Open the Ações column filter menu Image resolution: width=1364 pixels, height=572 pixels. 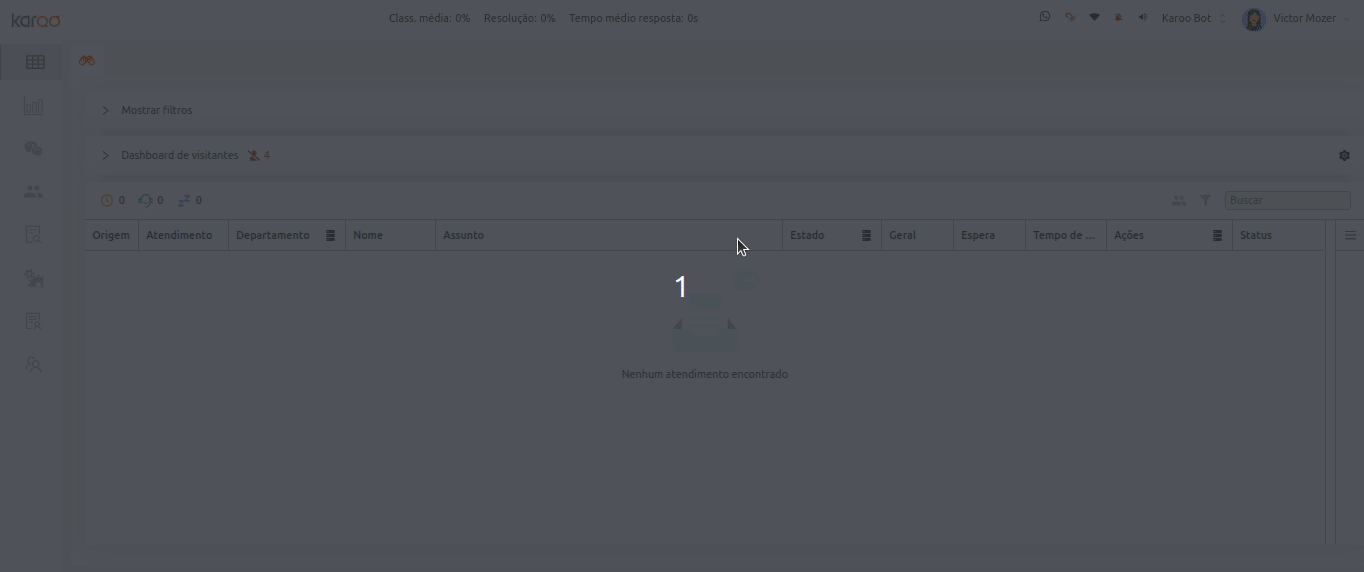pos(1217,235)
